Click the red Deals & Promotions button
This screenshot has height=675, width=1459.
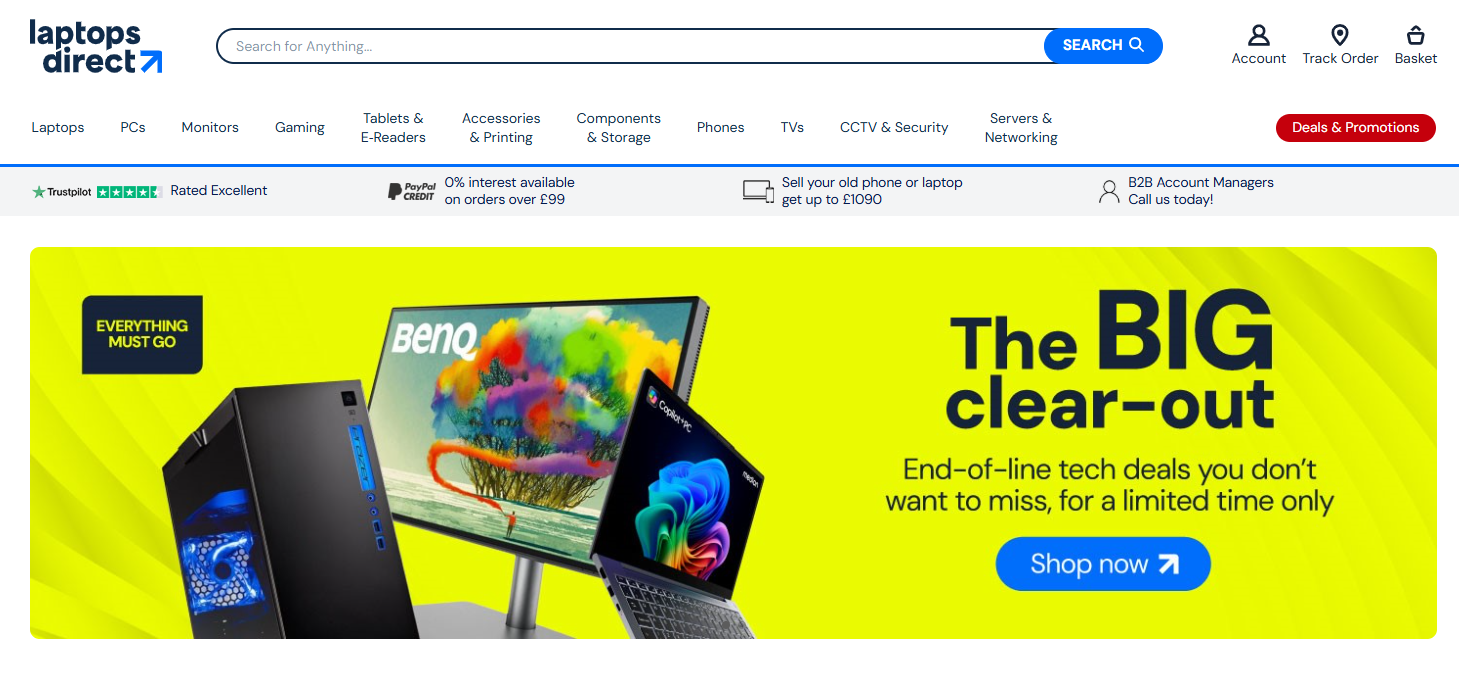(x=1355, y=127)
